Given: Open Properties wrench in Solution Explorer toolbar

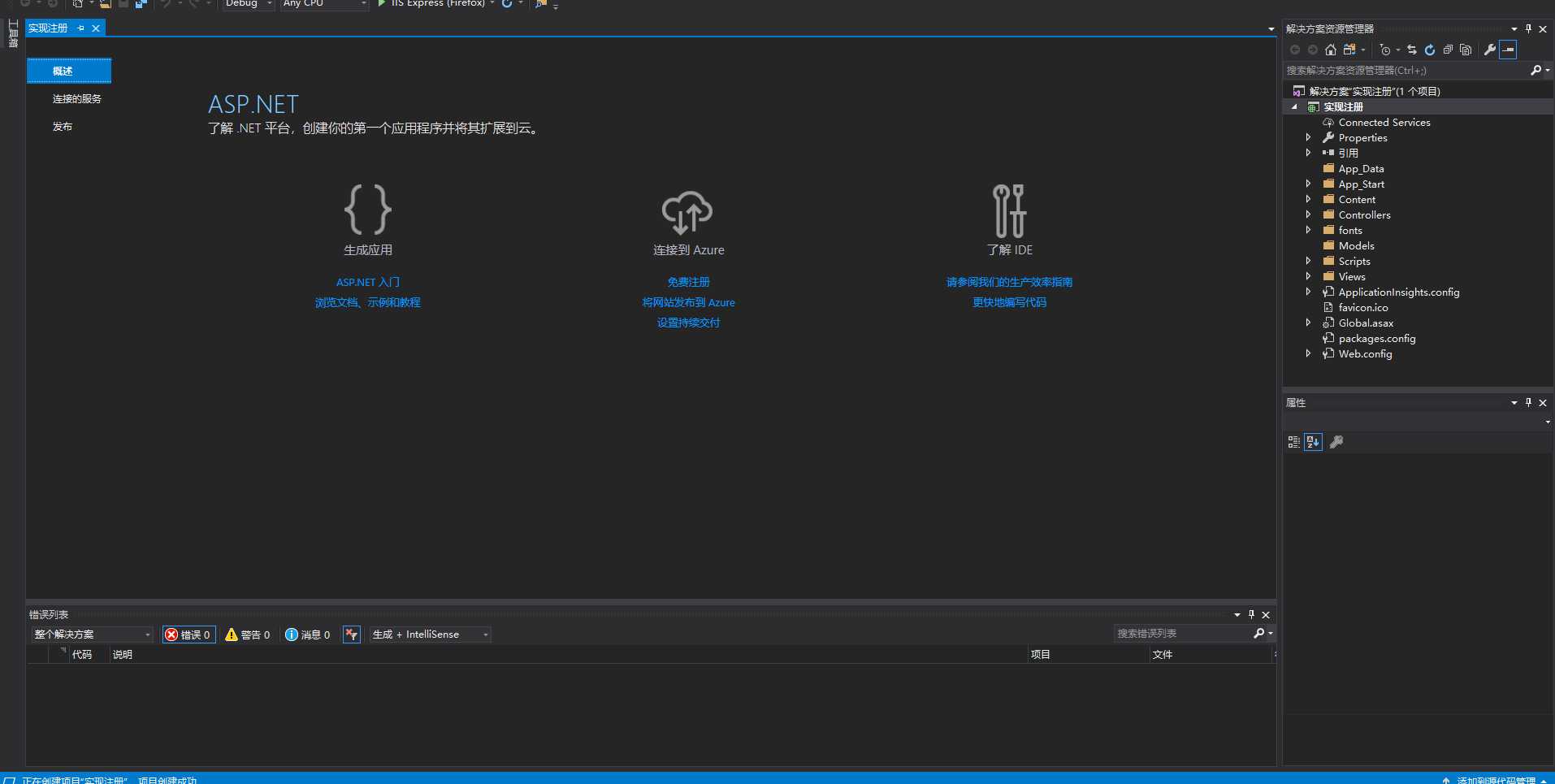Looking at the screenshot, I should (x=1490, y=50).
